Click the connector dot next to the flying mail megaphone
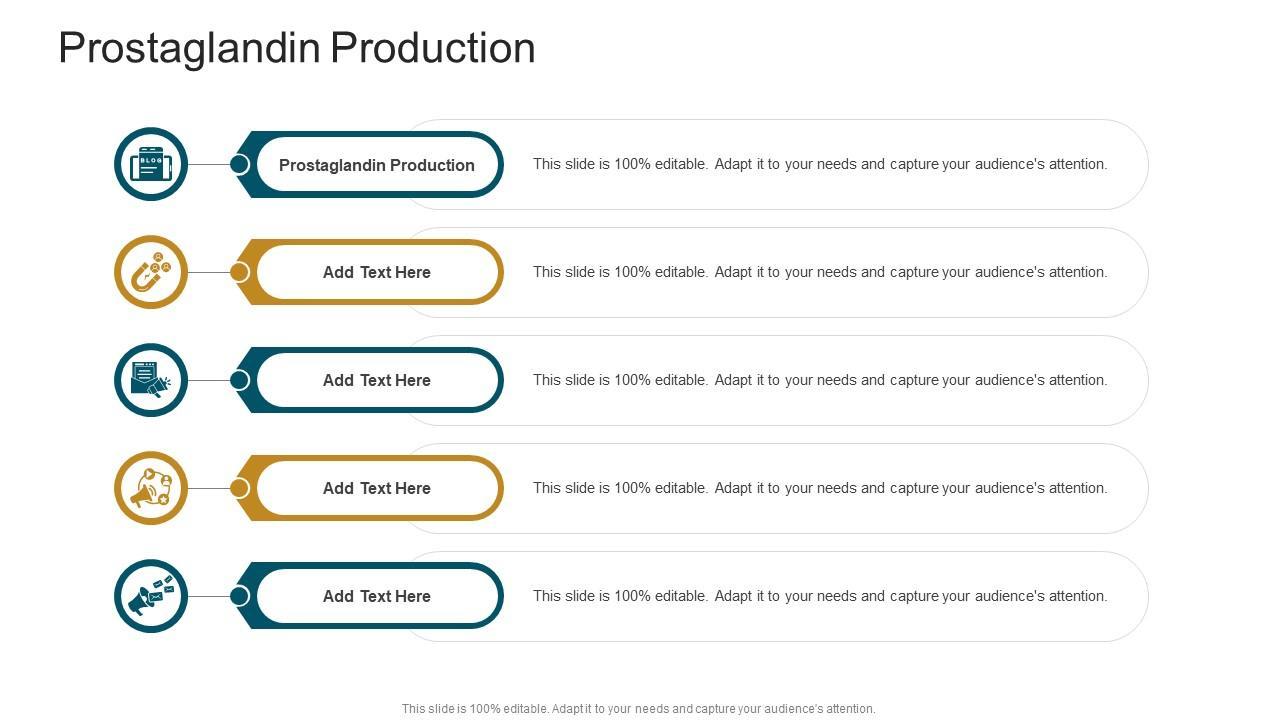1280x720 pixels. coord(240,596)
